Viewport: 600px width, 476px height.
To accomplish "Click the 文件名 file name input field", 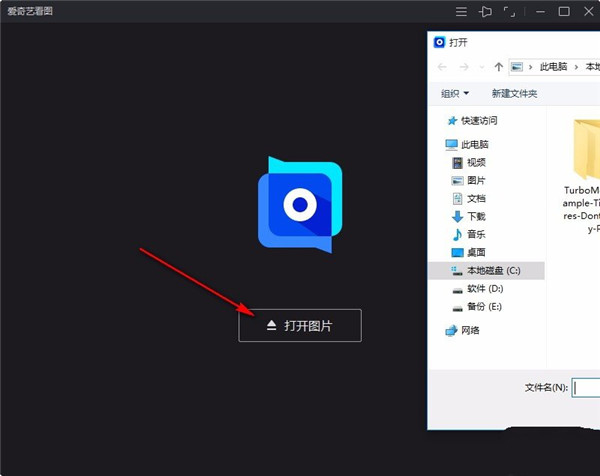I will tap(586, 387).
